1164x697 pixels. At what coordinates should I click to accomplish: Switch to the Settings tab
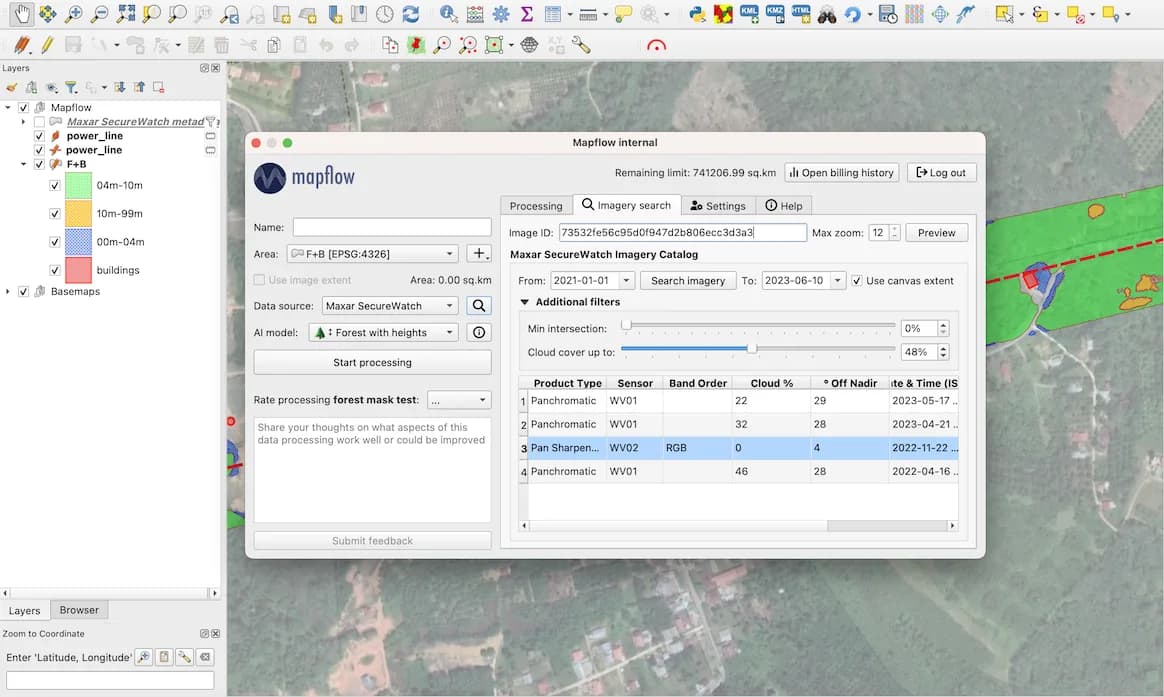[x=718, y=205]
